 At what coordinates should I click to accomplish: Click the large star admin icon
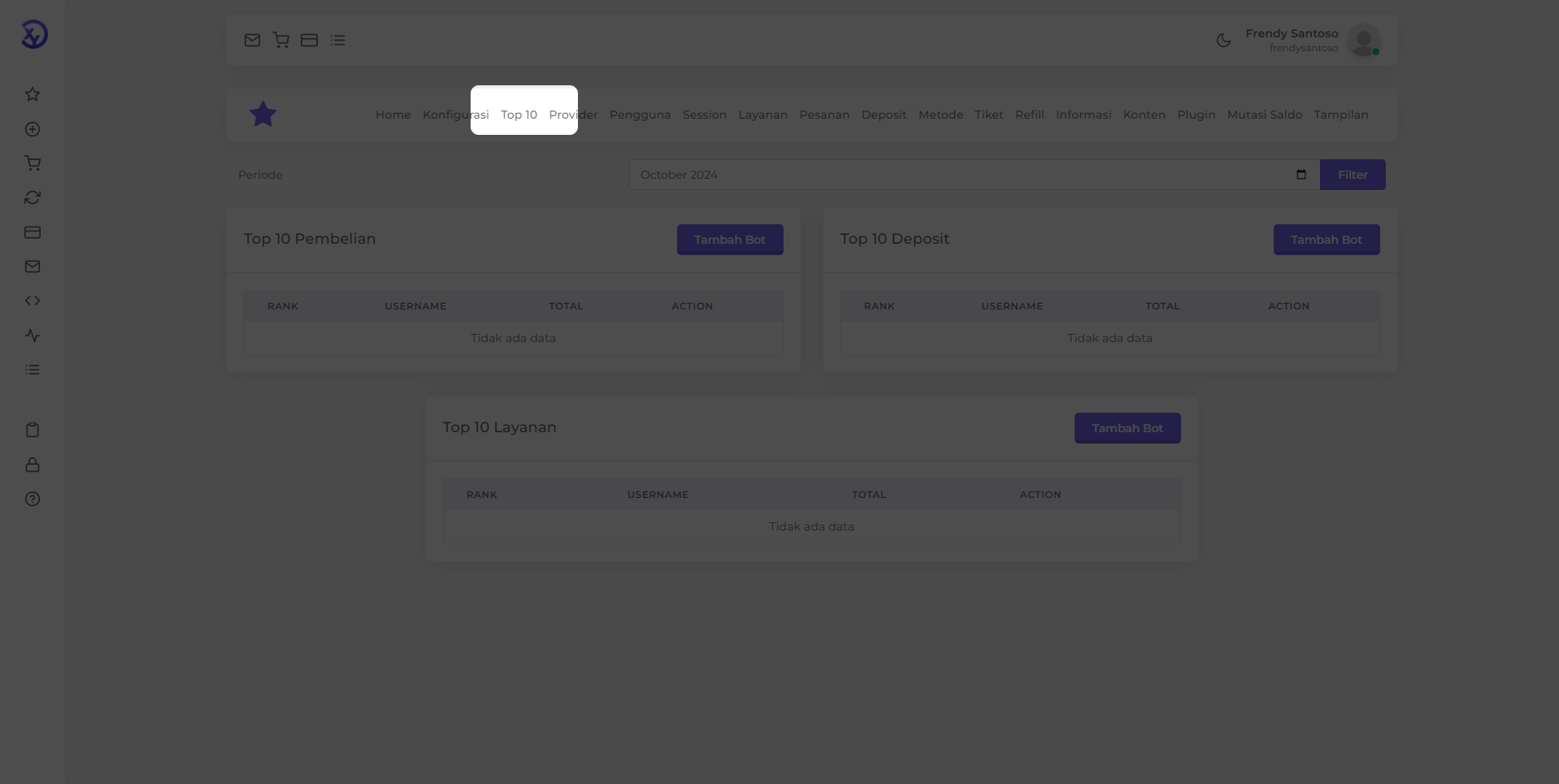point(263,114)
